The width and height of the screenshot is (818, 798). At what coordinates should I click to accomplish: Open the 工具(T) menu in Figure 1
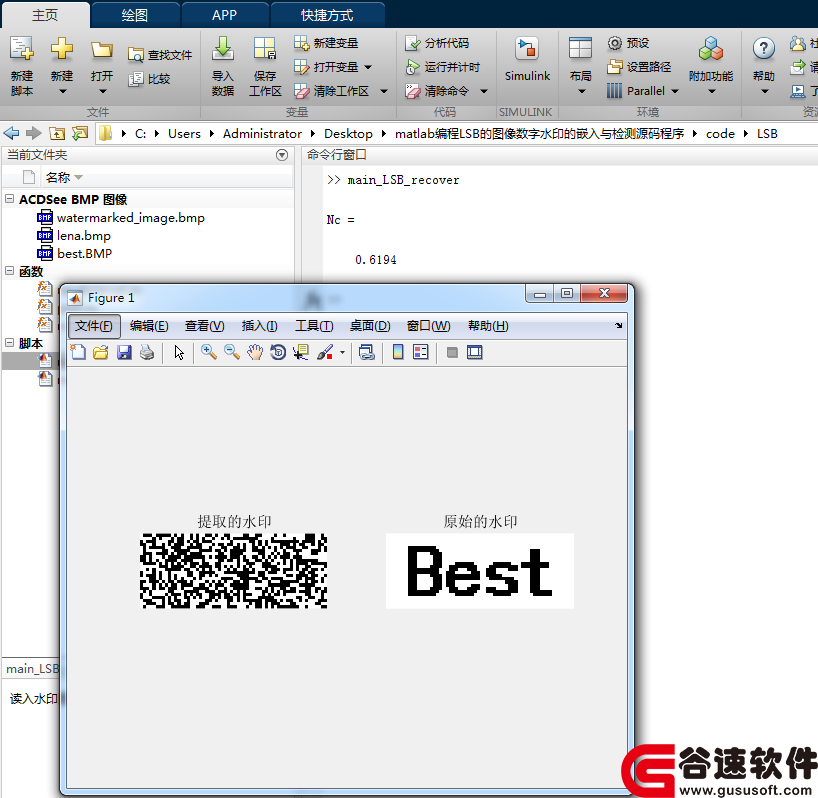314,326
